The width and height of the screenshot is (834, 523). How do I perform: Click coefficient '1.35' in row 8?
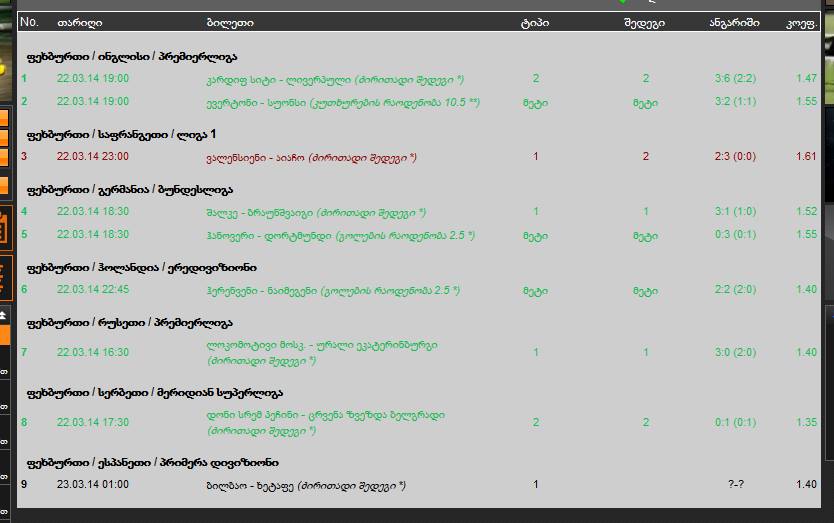click(806, 422)
